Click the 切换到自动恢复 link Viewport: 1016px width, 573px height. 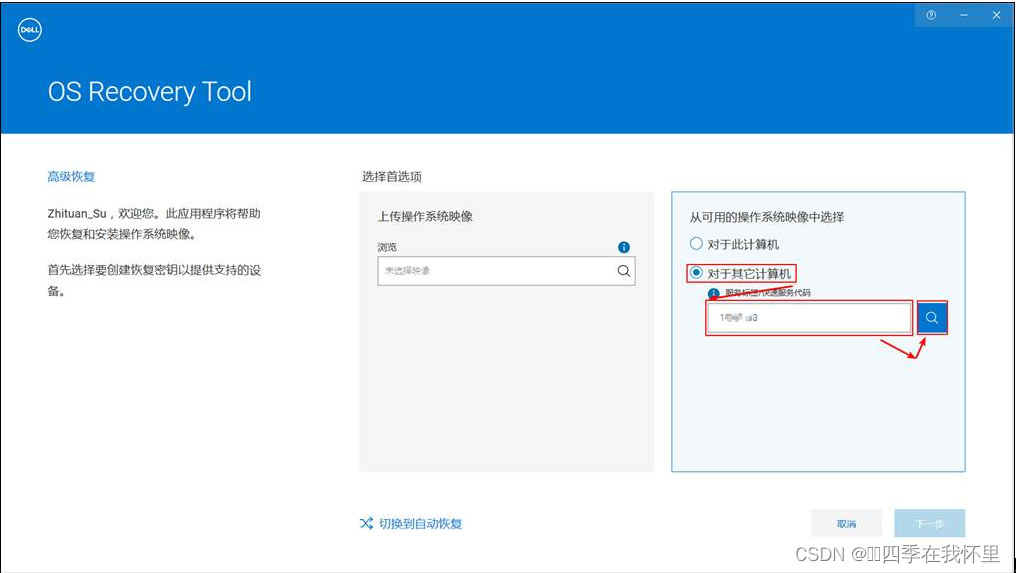pos(421,524)
